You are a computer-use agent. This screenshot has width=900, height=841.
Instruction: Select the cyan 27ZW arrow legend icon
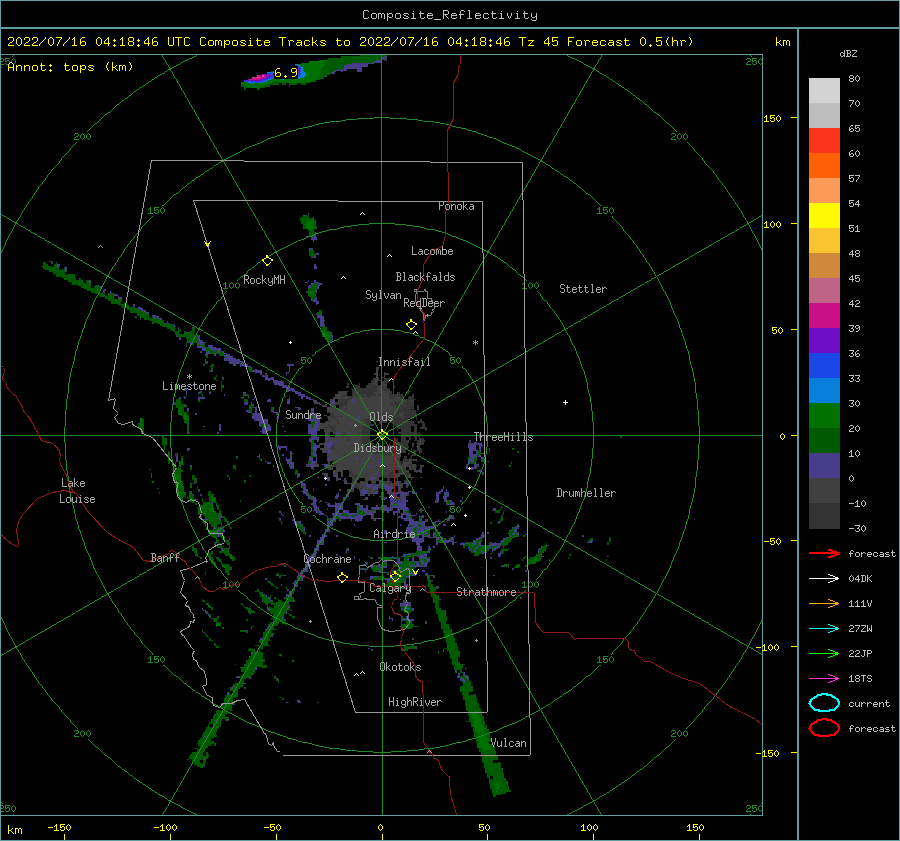pos(824,629)
